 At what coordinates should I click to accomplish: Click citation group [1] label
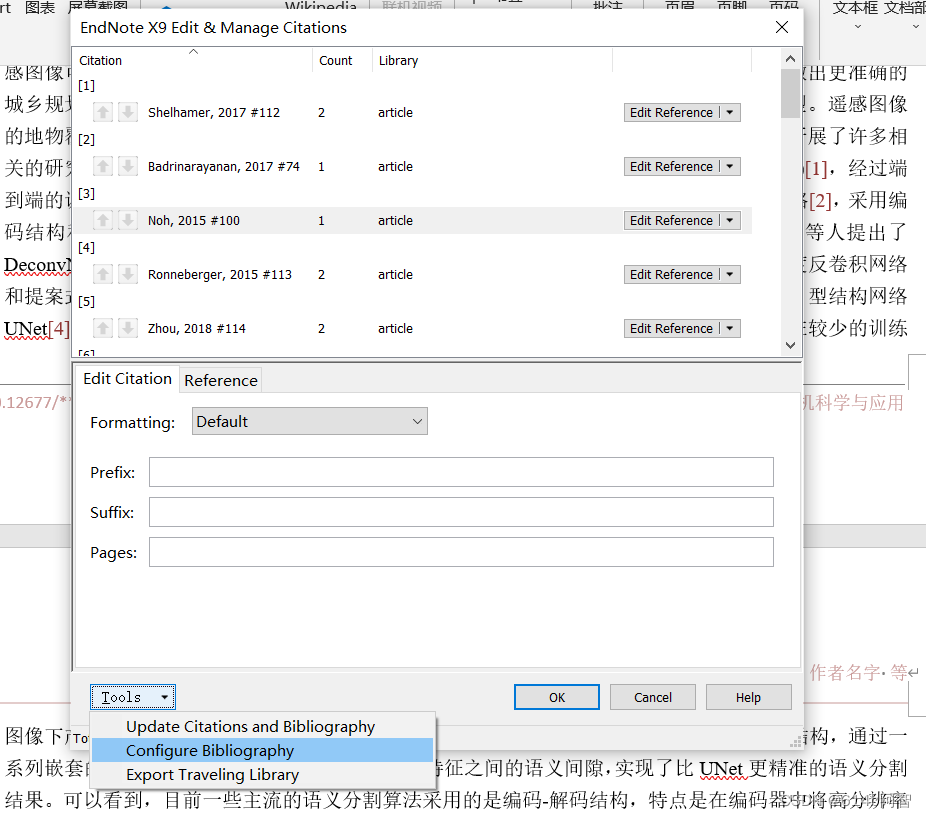tap(86, 85)
